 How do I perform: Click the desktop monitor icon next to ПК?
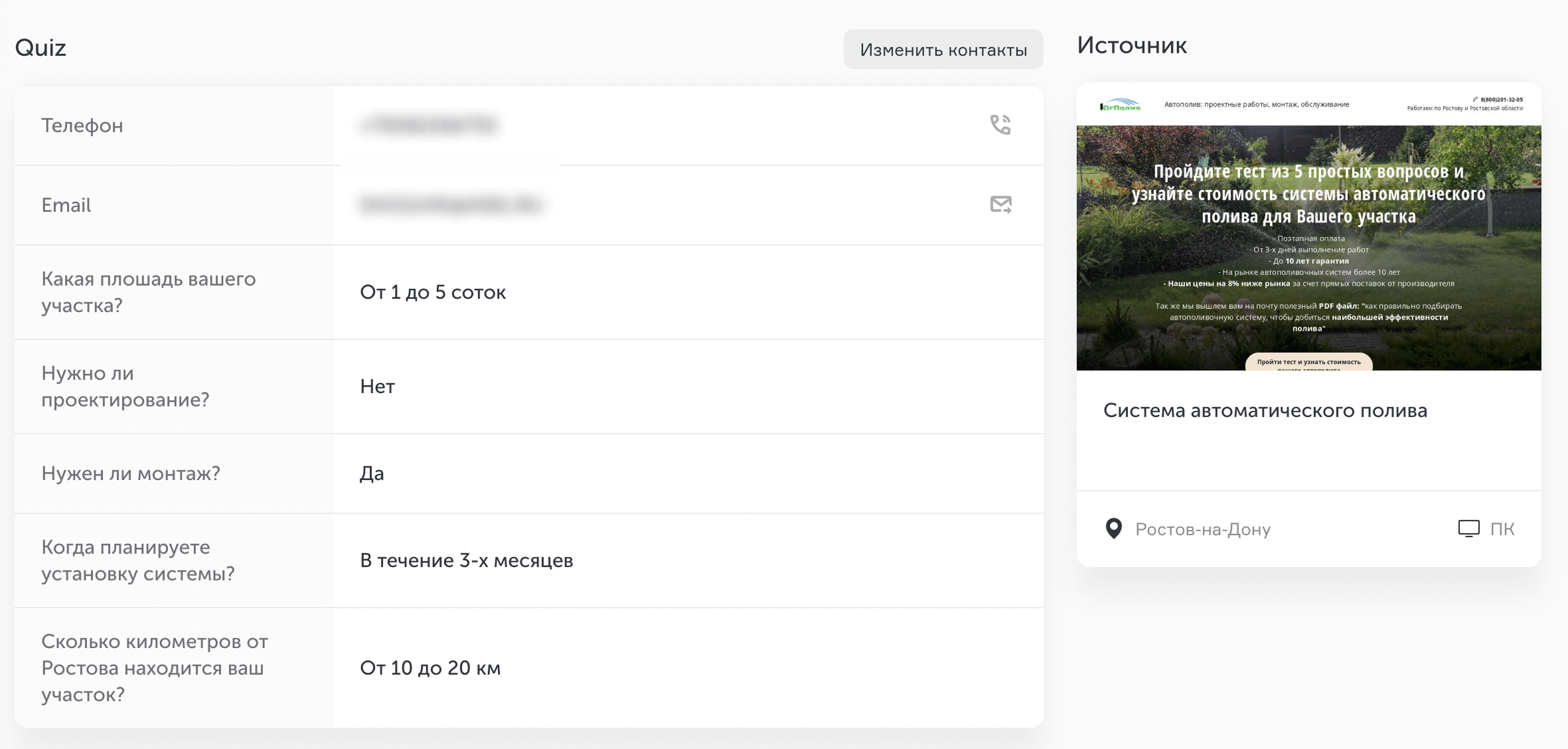(x=1469, y=529)
